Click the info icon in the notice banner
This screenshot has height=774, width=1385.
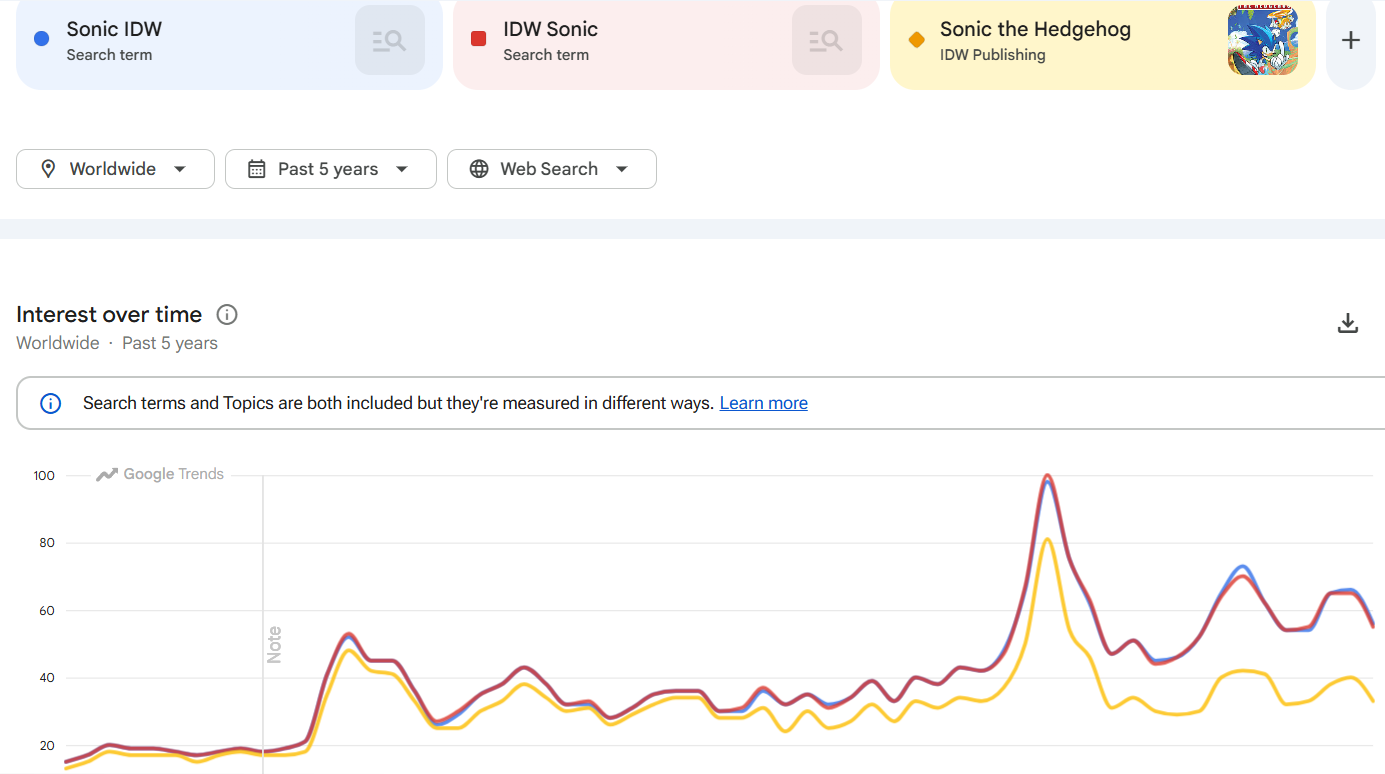tap(50, 403)
